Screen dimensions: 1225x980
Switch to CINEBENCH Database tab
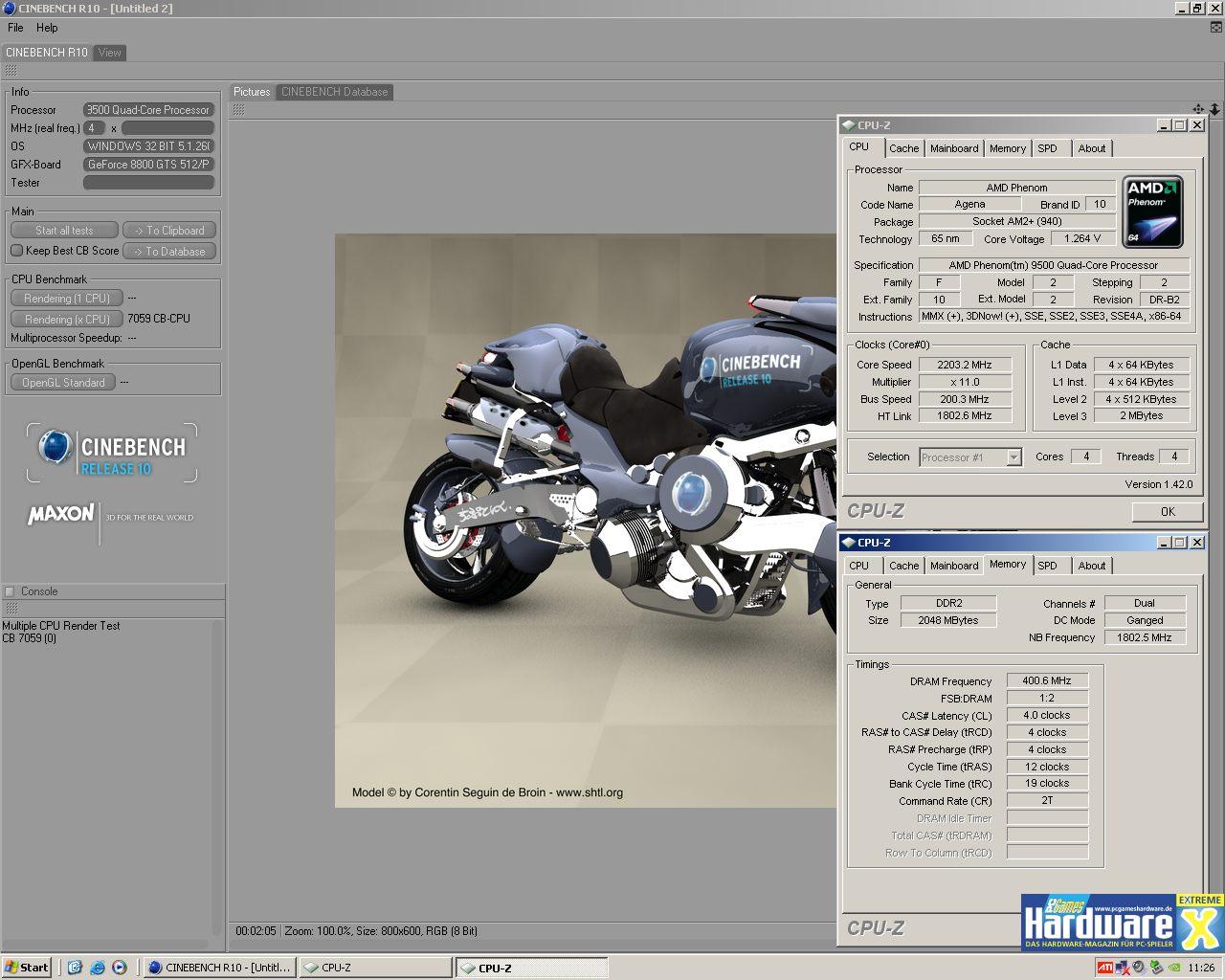coord(335,92)
